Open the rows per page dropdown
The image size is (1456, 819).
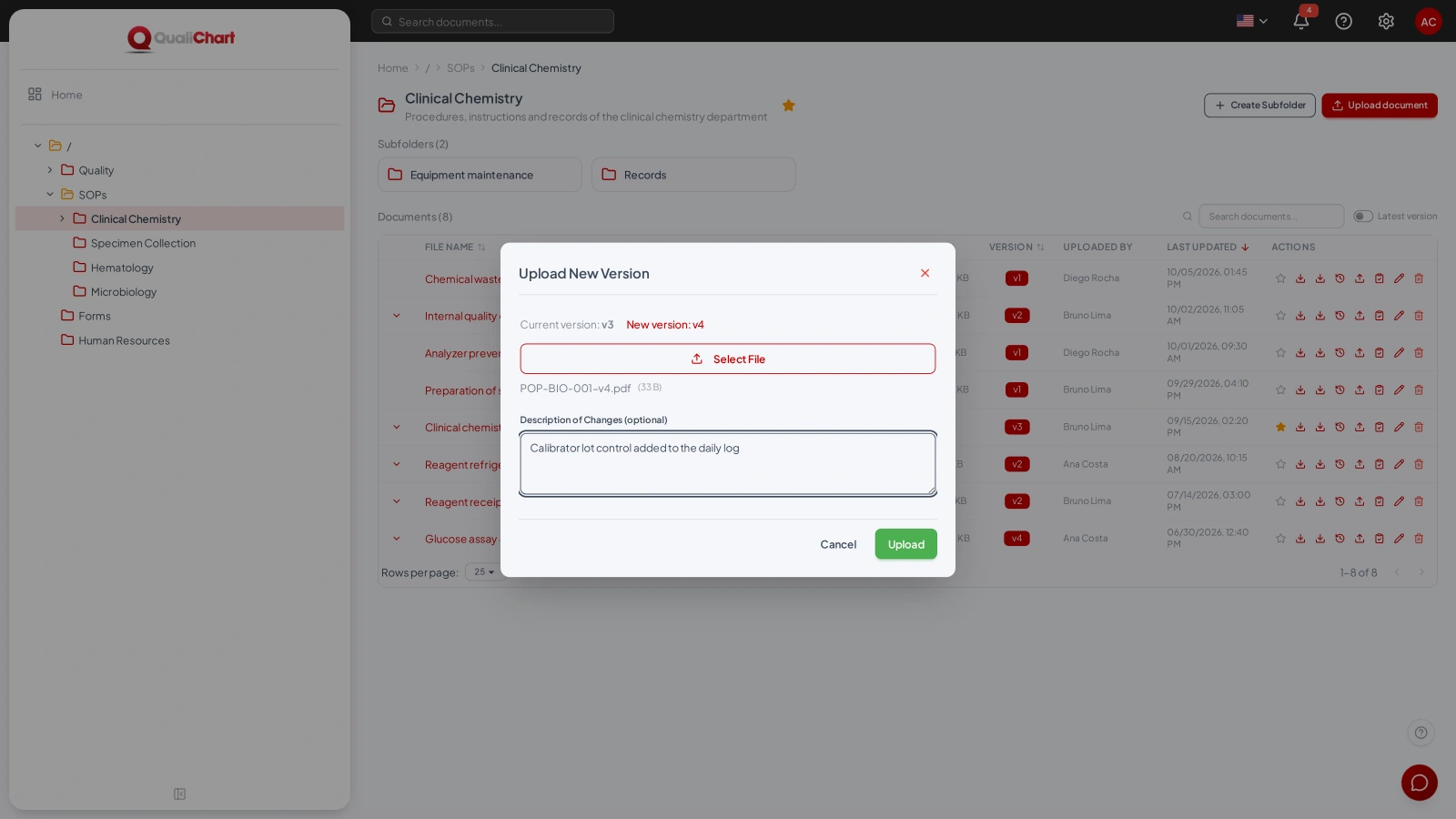(x=482, y=572)
